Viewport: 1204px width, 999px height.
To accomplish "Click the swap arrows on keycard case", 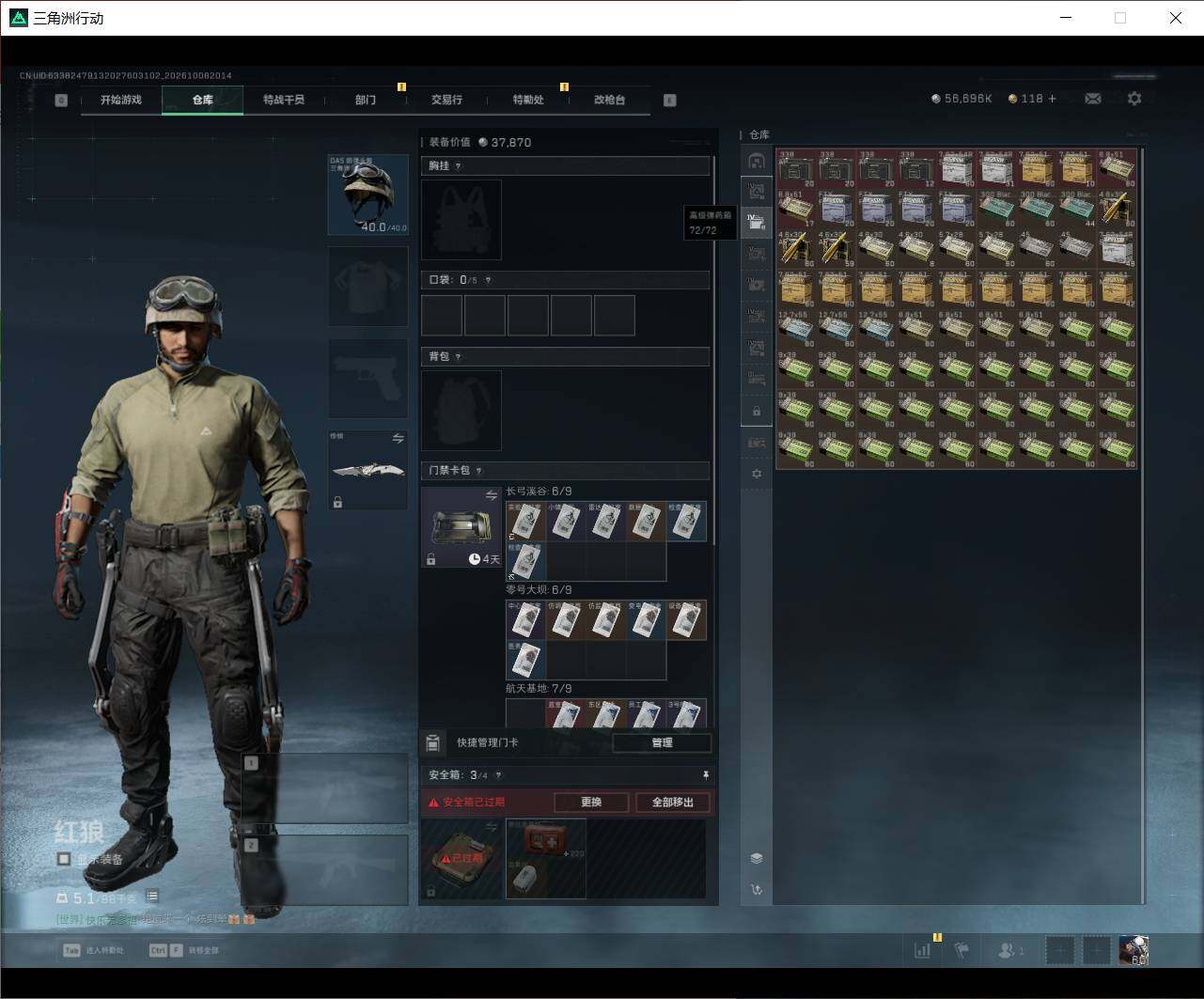I will tap(491, 495).
